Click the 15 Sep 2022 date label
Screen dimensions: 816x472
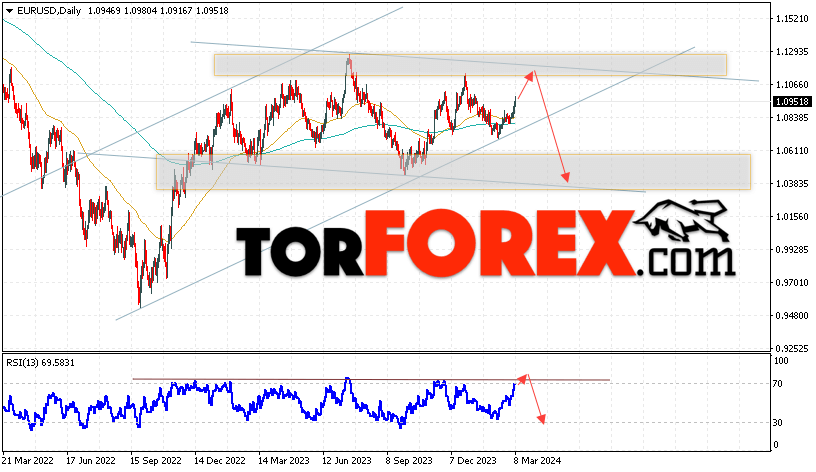click(x=156, y=461)
